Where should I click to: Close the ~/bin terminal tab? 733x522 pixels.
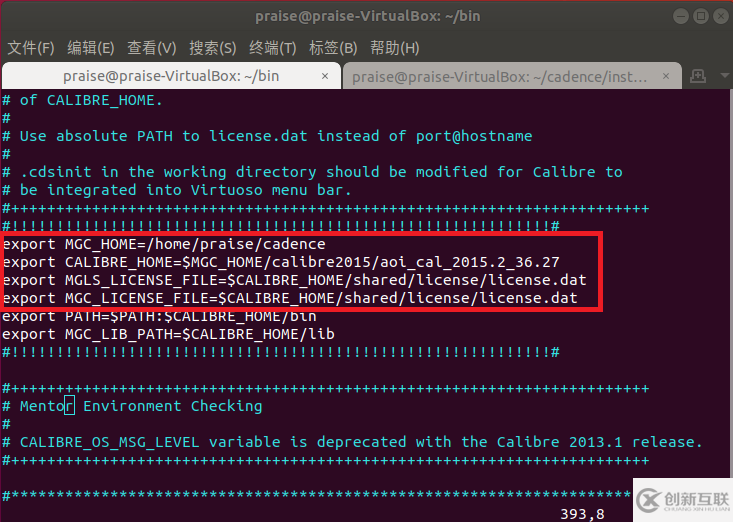(325, 76)
